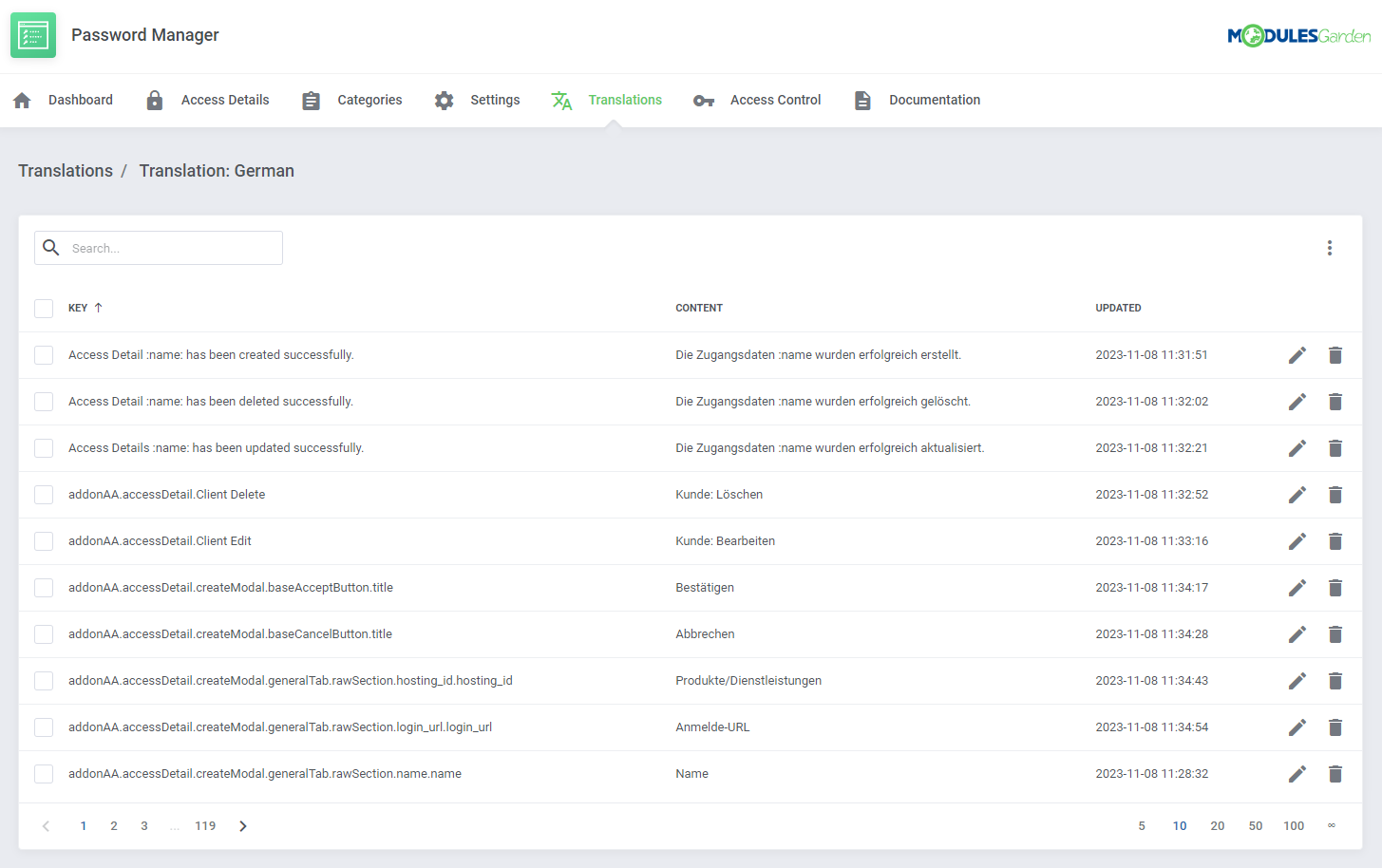The width and height of the screenshot is (1382, 868).
Task: Select the checkbox beside 'Abbrechen' translation row
Action: coord(44,633)
